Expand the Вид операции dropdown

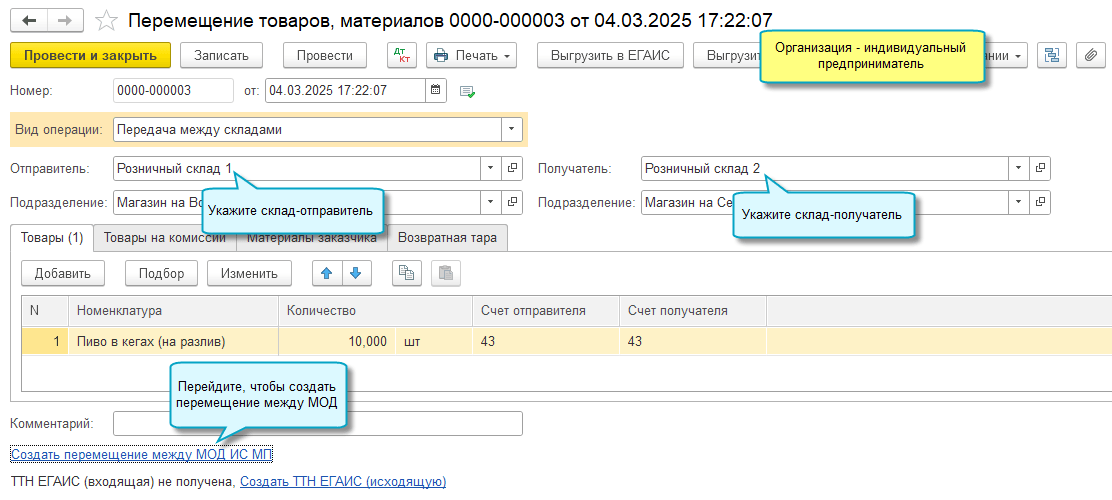512,130
